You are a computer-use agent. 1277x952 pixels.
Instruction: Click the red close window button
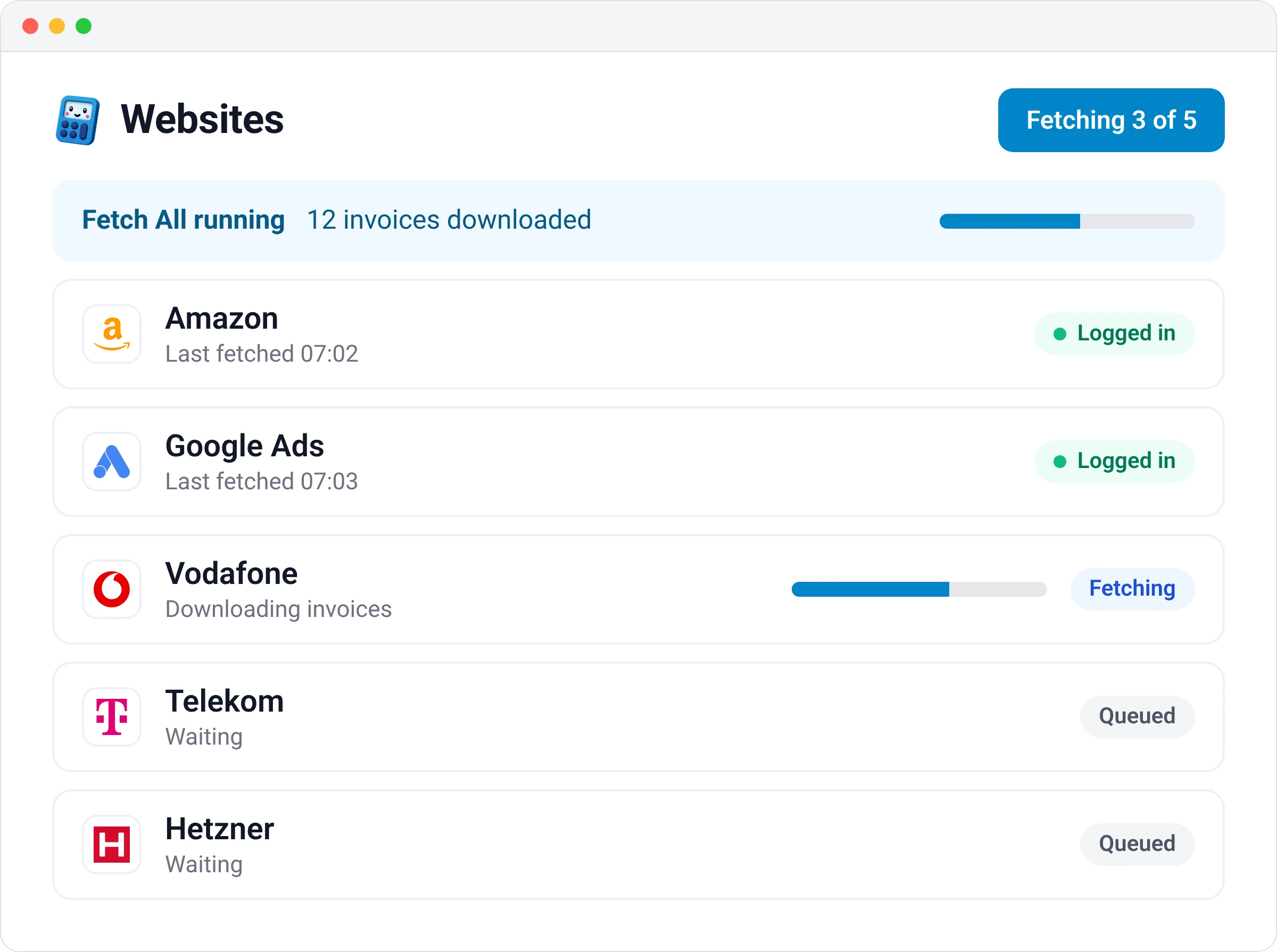[30, 26]
